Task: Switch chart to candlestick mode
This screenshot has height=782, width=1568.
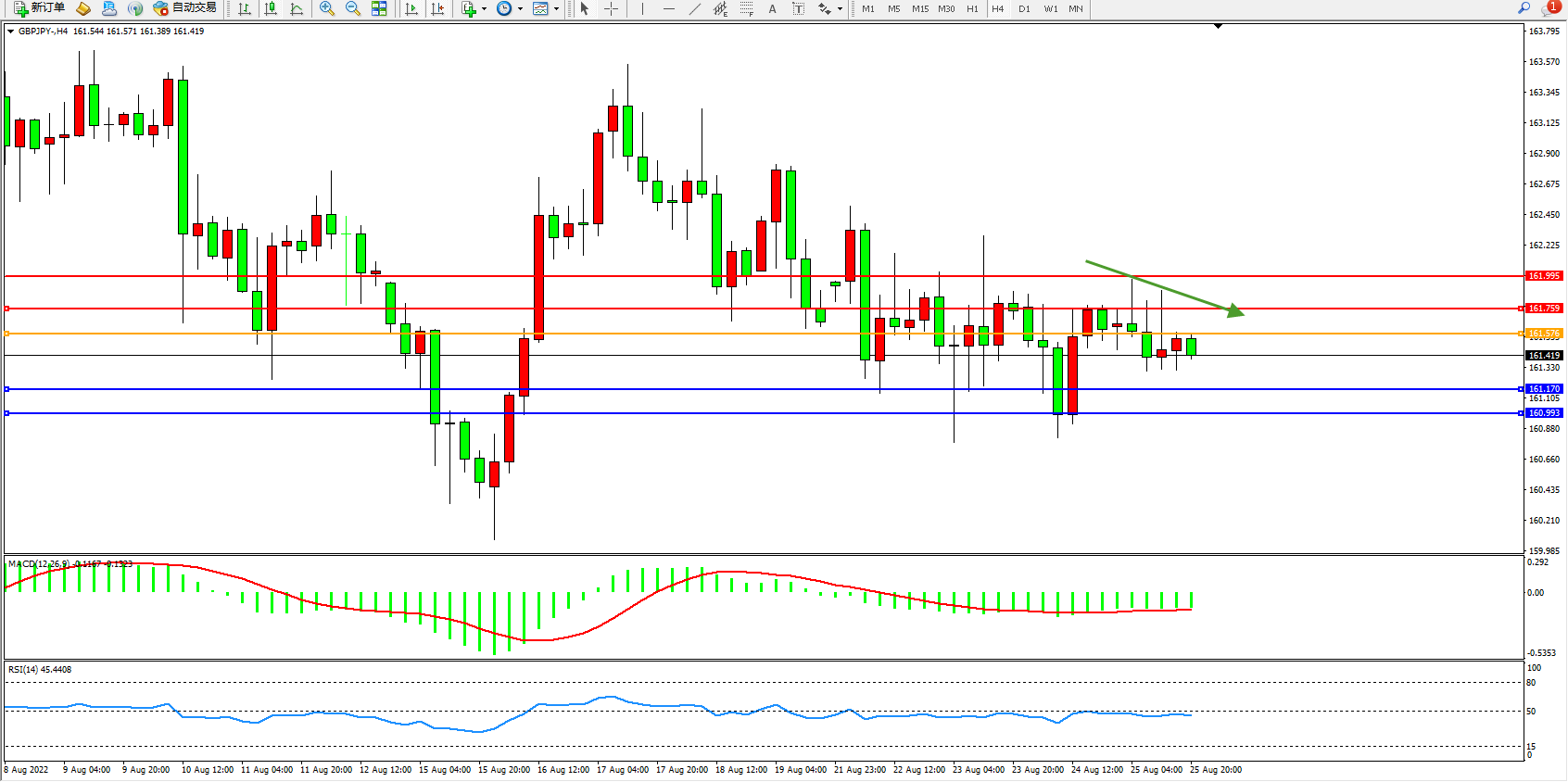Action: 271,8
